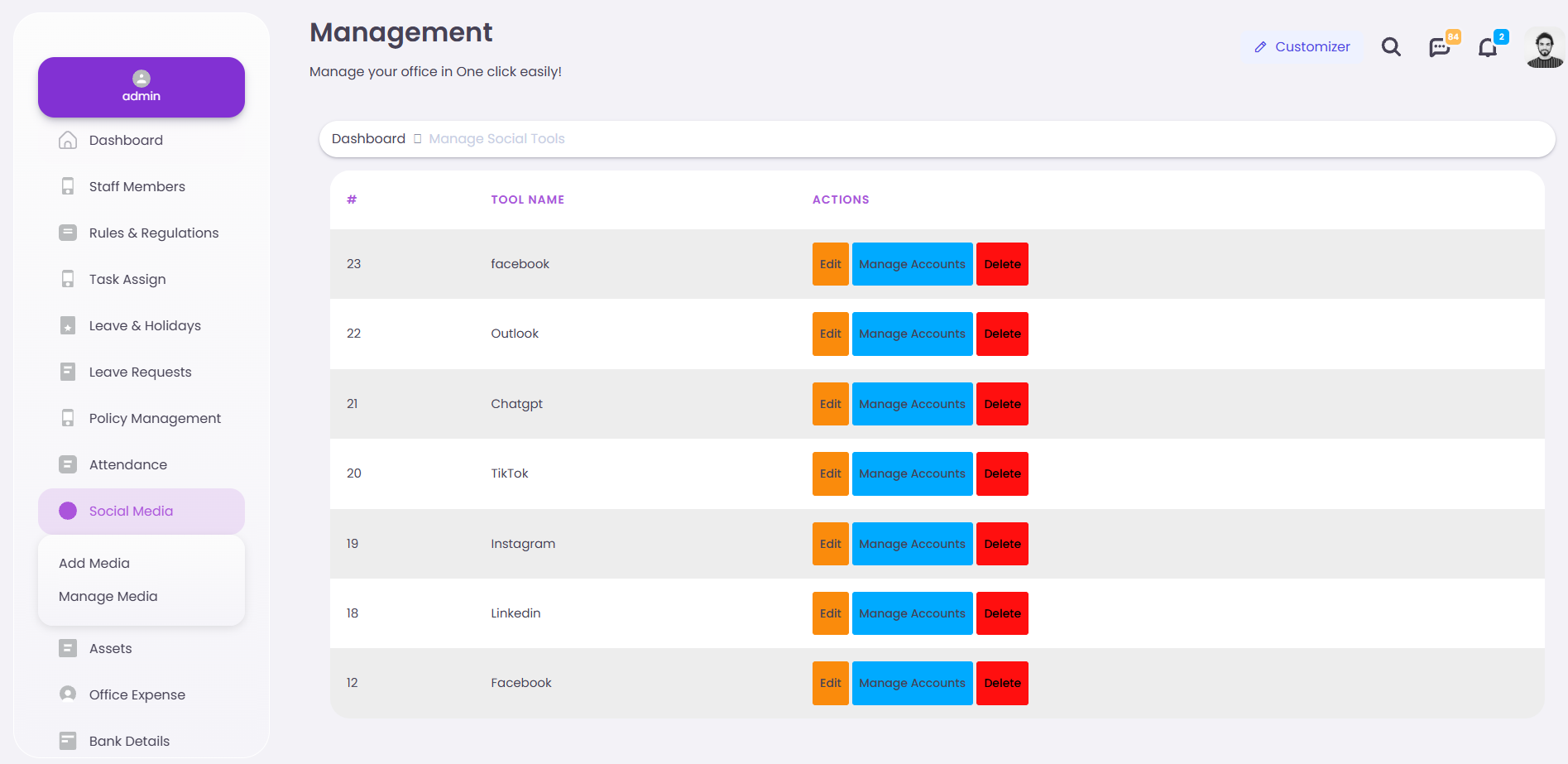Click the Task Assign sidebar icon
Viewport: 1568px width, 764px height.
[x=68, y=279]
